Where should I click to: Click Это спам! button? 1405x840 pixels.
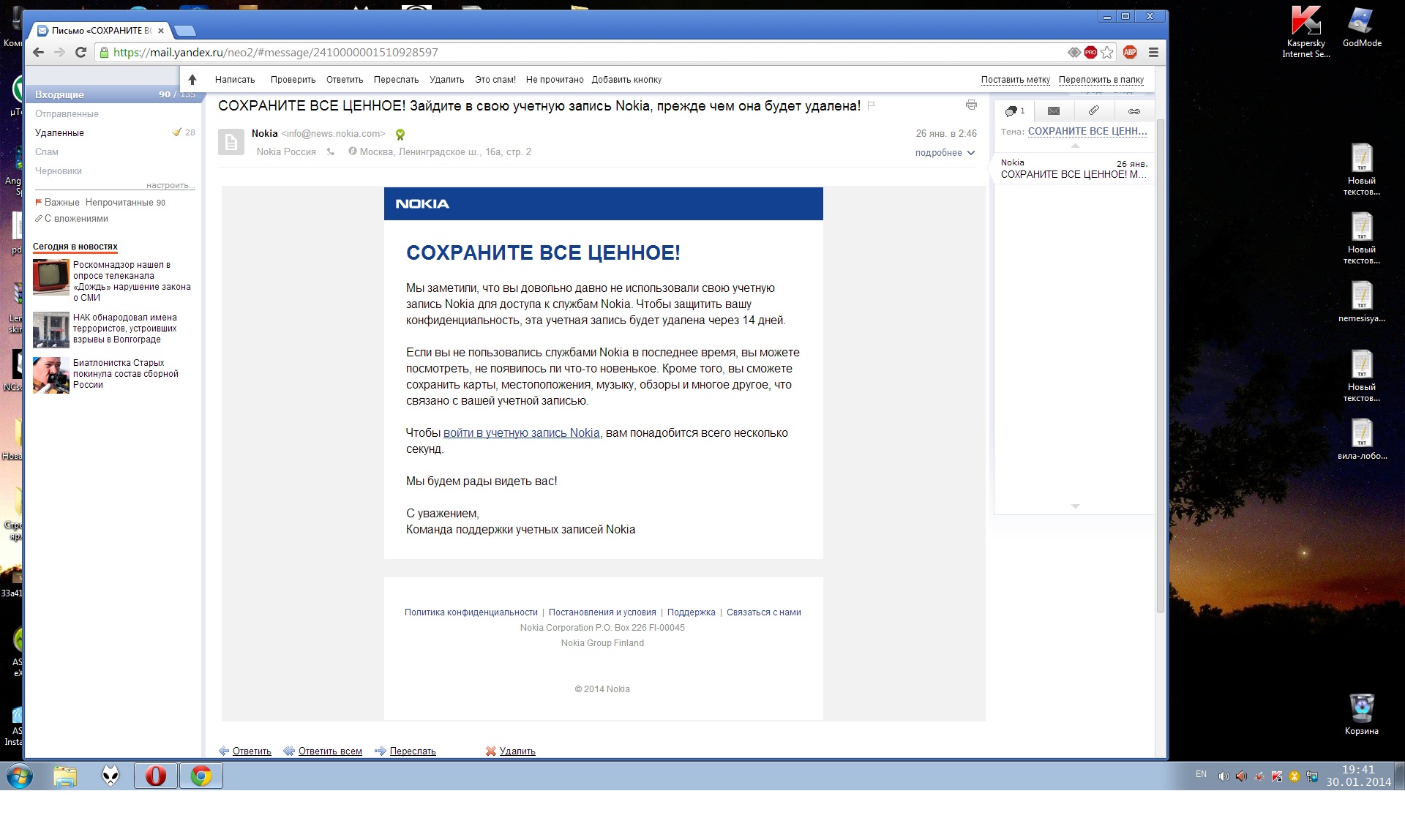pyautogui.click(x=495, y=80)
